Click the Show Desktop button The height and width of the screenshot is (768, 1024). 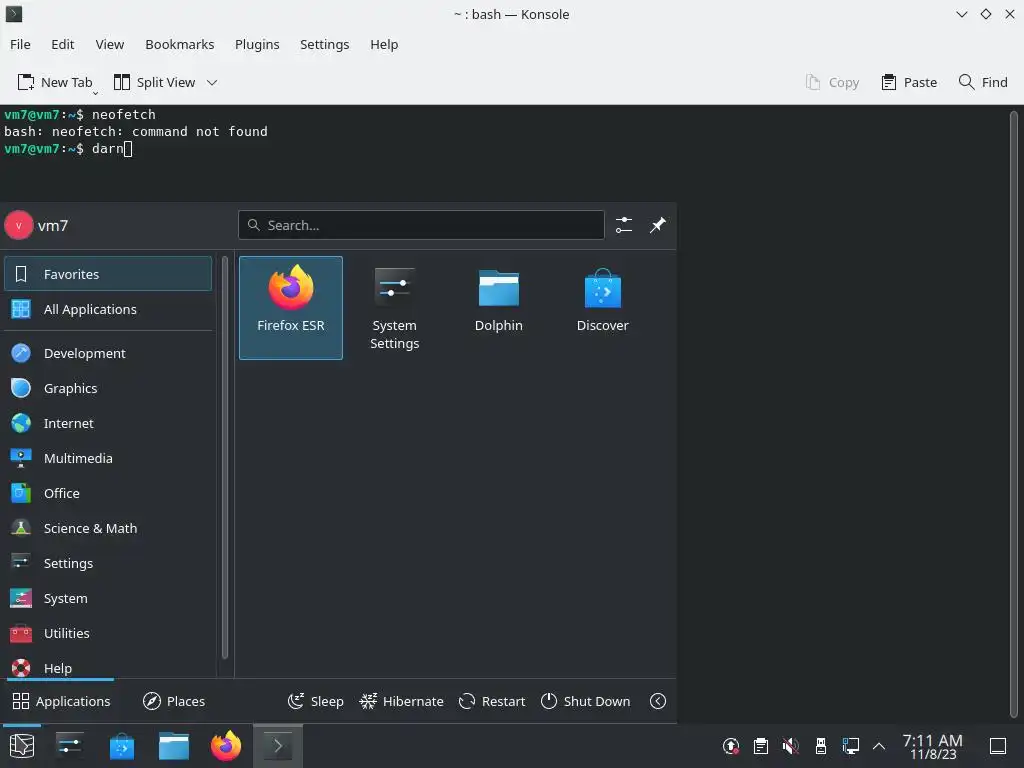pos(998,746)
